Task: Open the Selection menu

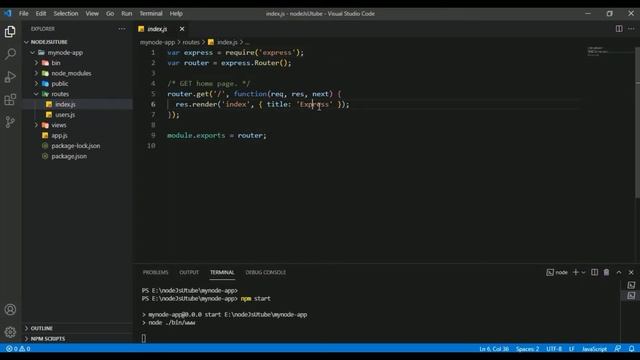Action: [66, 13]
